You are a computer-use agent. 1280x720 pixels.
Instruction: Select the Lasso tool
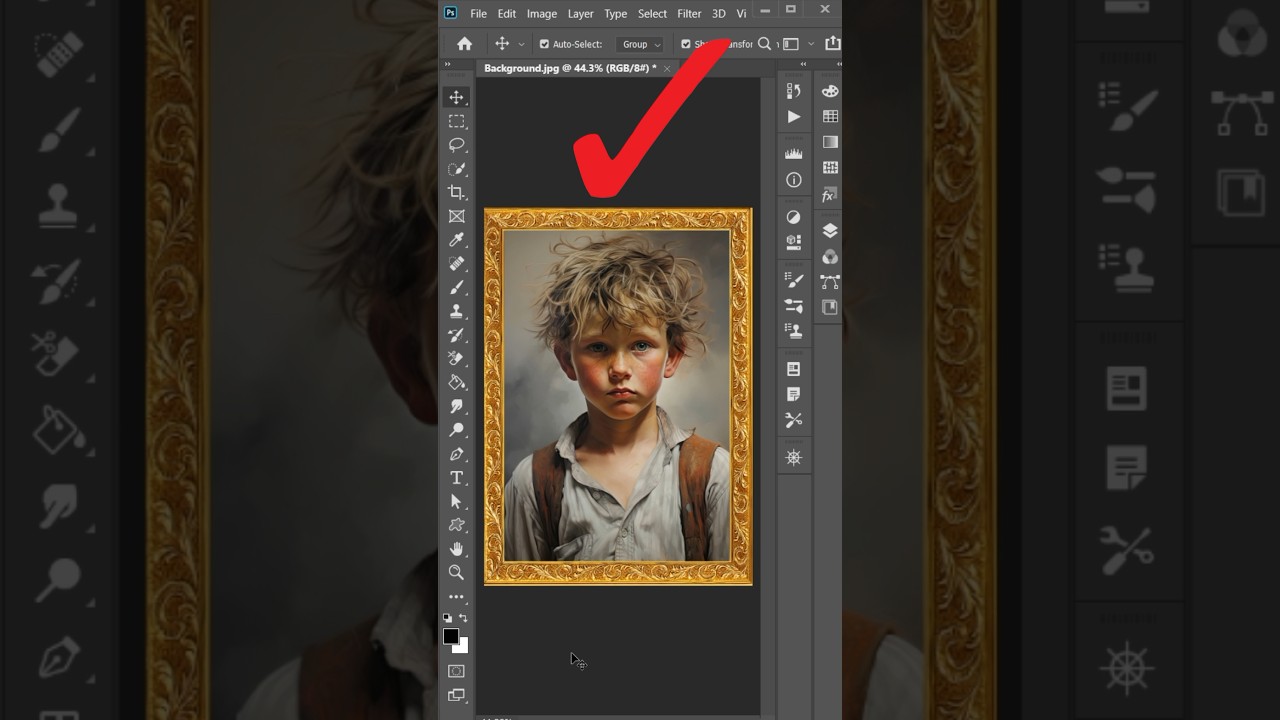(456, 145)
